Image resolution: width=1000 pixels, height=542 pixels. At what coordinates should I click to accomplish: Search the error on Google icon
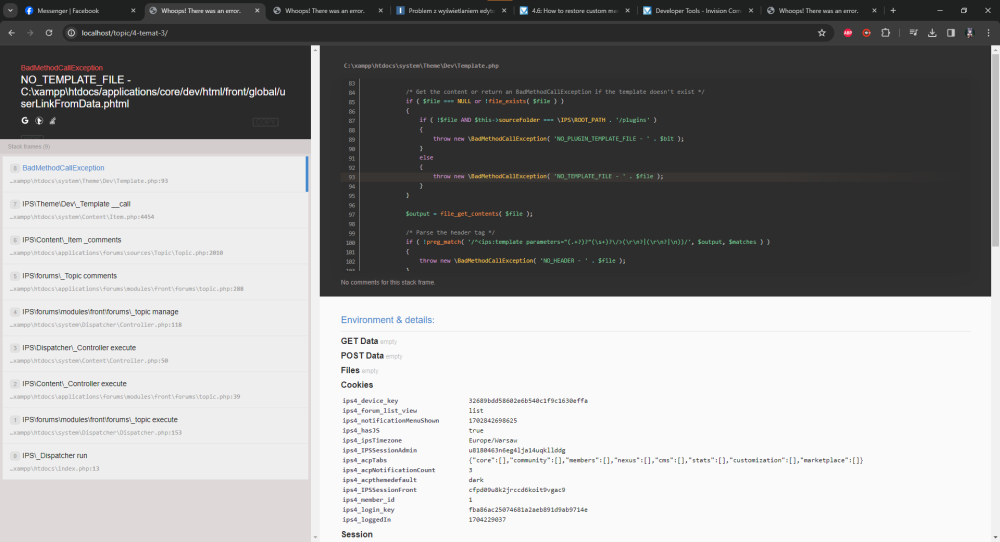[25, 120]
